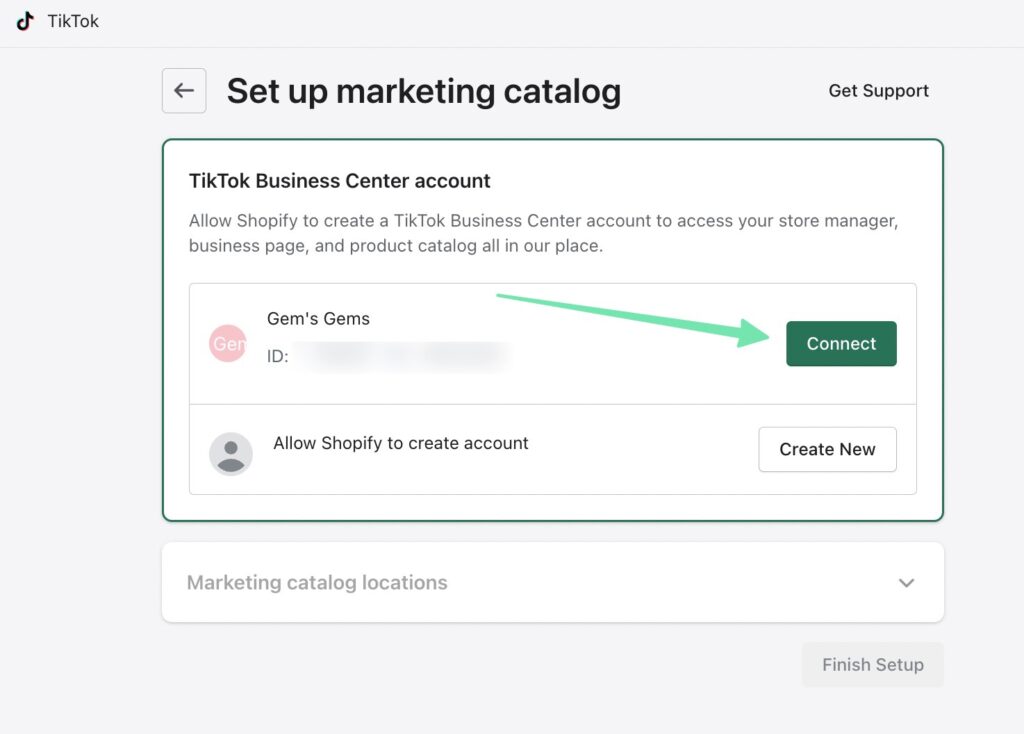Viewport: 1024px width, 734px height.
Task: Click the TikTok app name label
Action: pyautogui.click(x=73, y=22)
